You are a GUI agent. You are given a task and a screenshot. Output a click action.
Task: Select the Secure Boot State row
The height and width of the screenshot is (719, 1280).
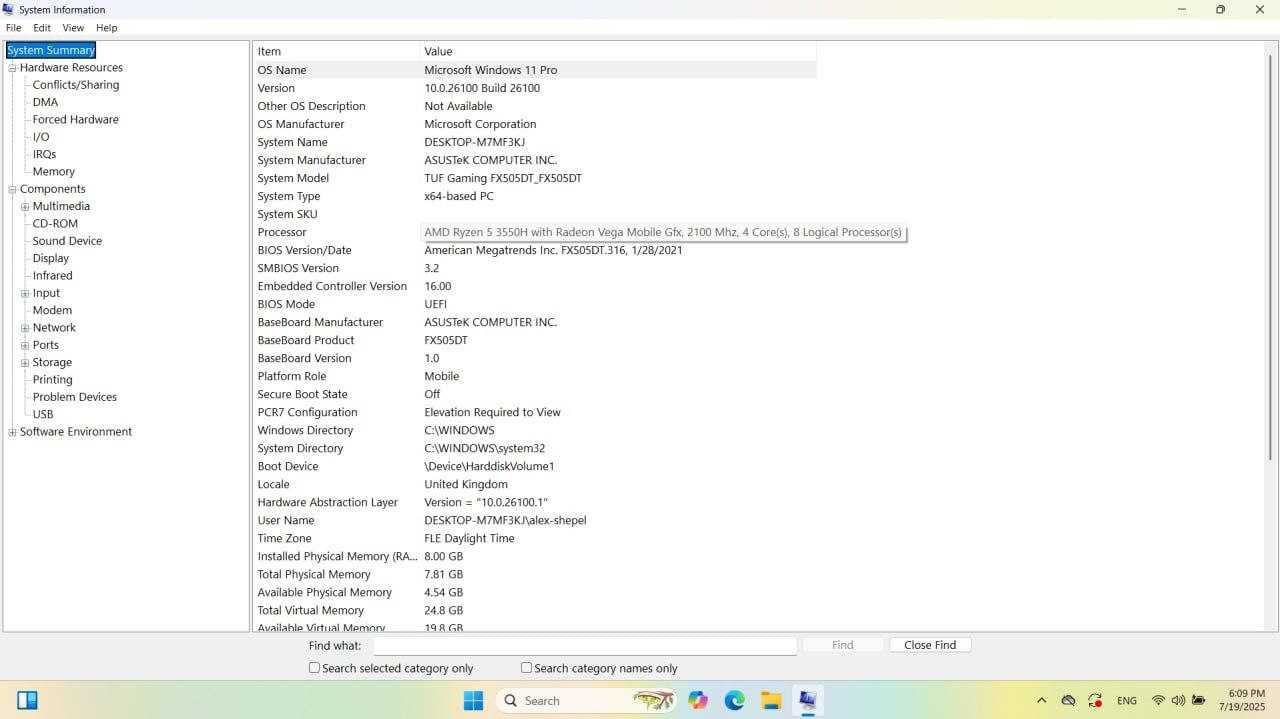point(535,394)
